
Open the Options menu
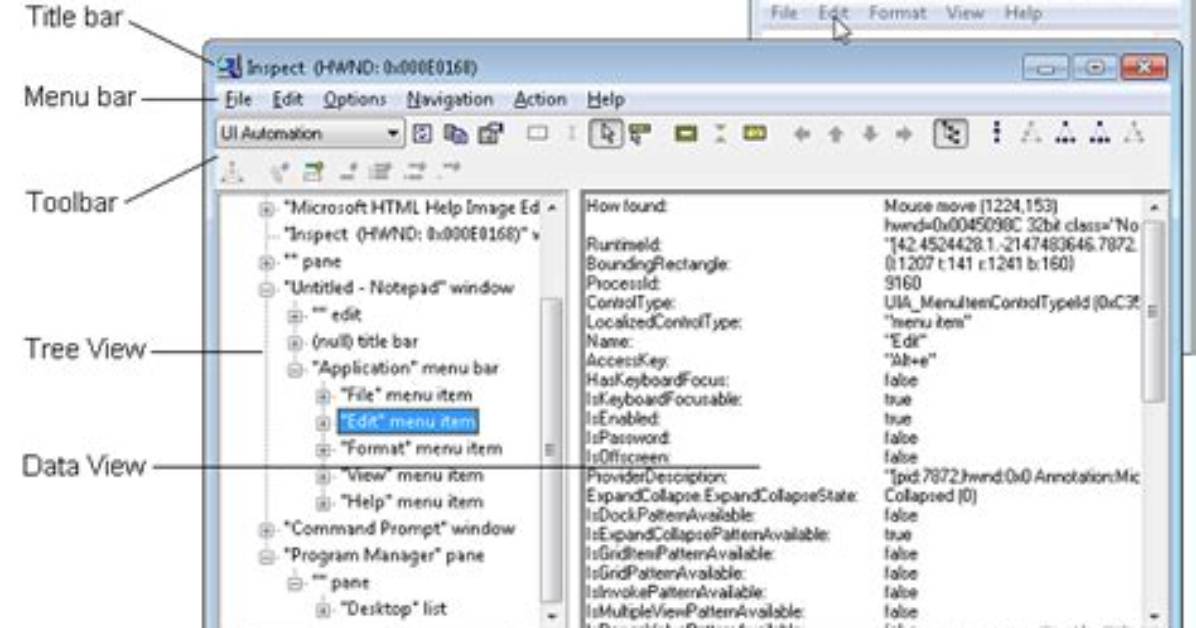(355, 99)
